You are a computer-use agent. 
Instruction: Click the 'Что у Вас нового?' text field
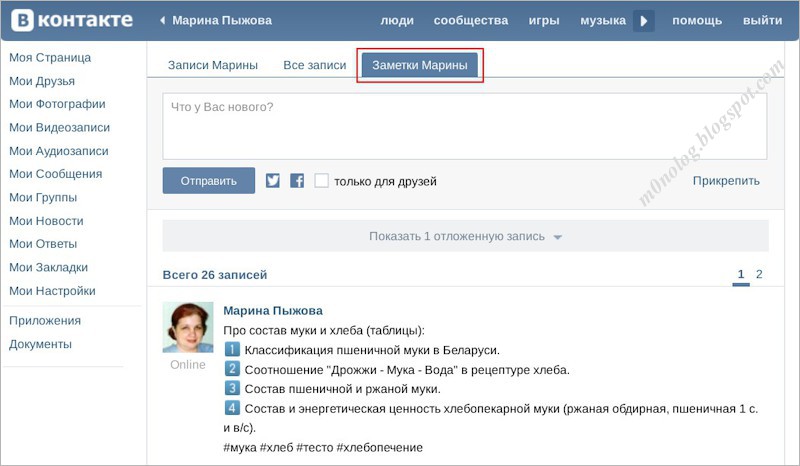click(465, 126)
